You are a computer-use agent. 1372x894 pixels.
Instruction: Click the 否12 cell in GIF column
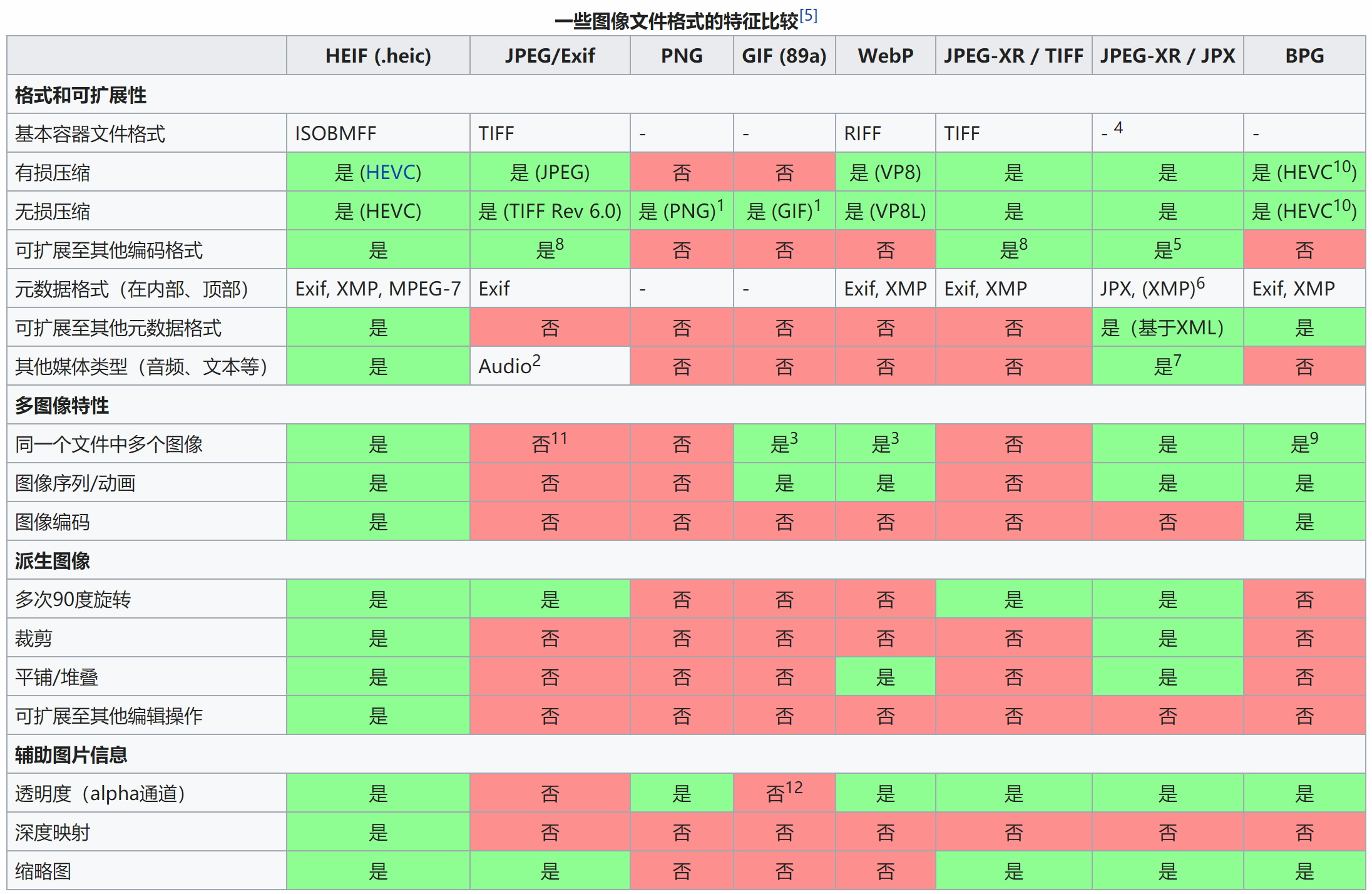(x=784, y=793)
